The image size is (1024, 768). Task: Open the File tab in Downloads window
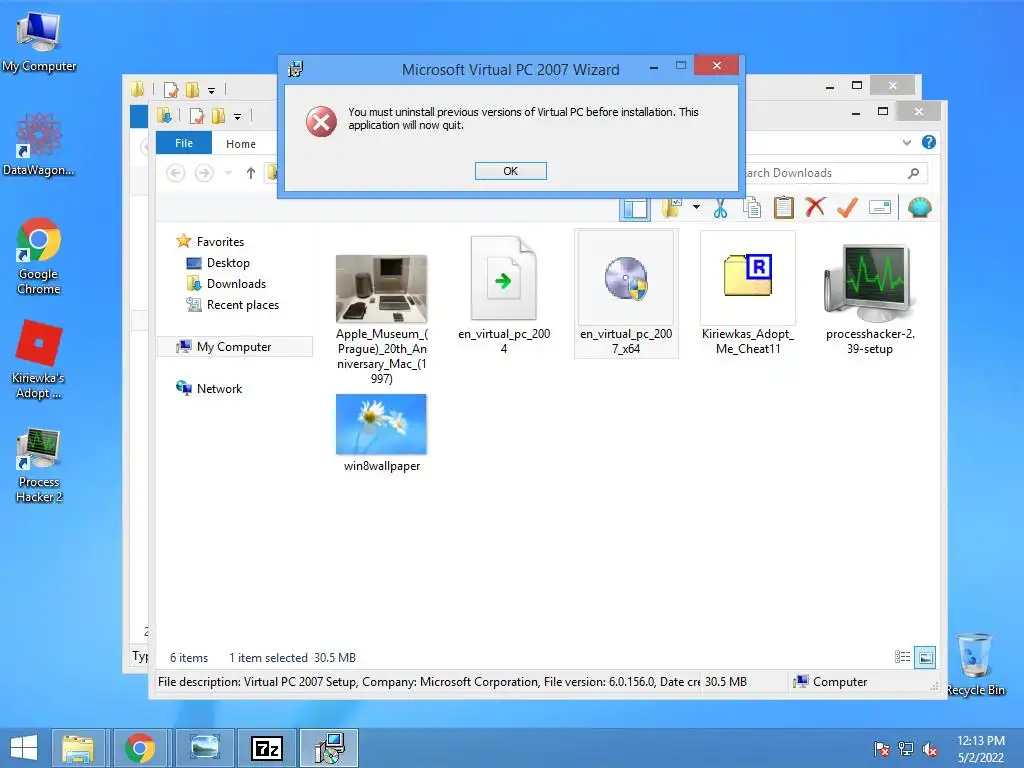[x=184, y=143]
